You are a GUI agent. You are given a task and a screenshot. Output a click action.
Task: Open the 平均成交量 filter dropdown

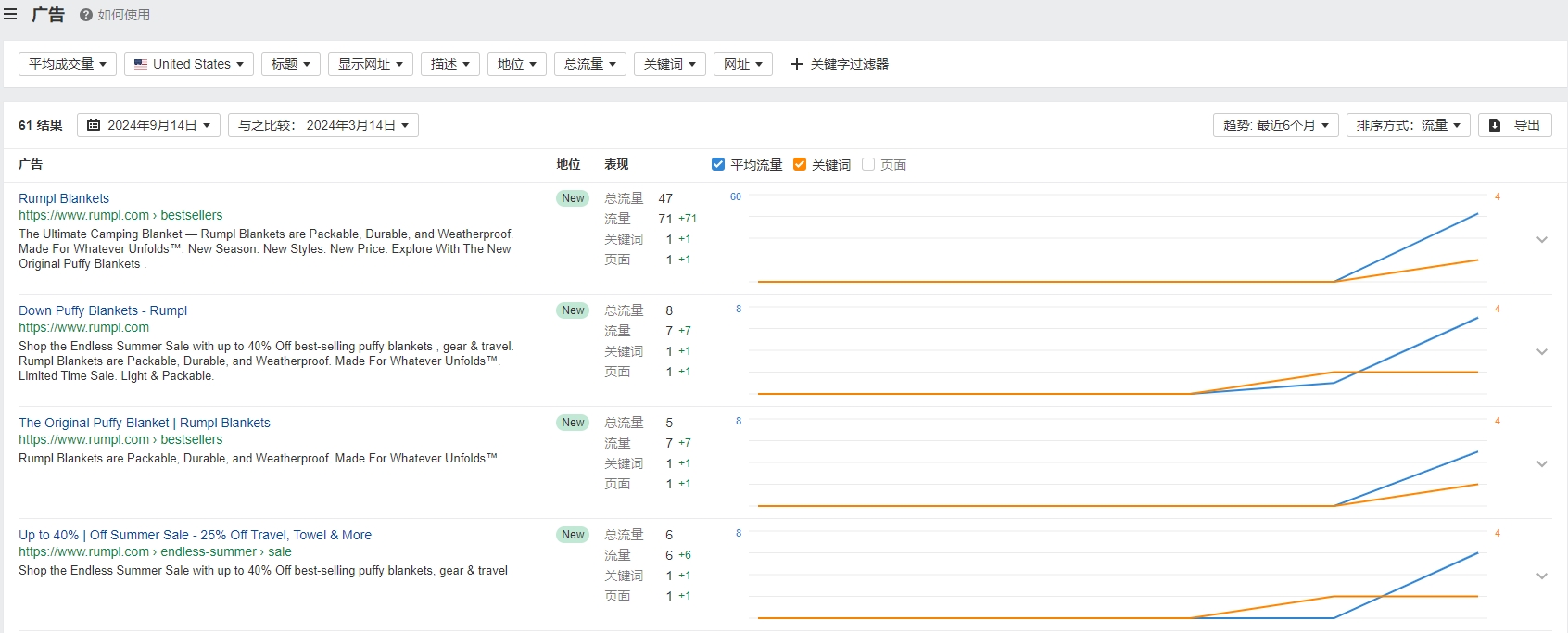68,64
